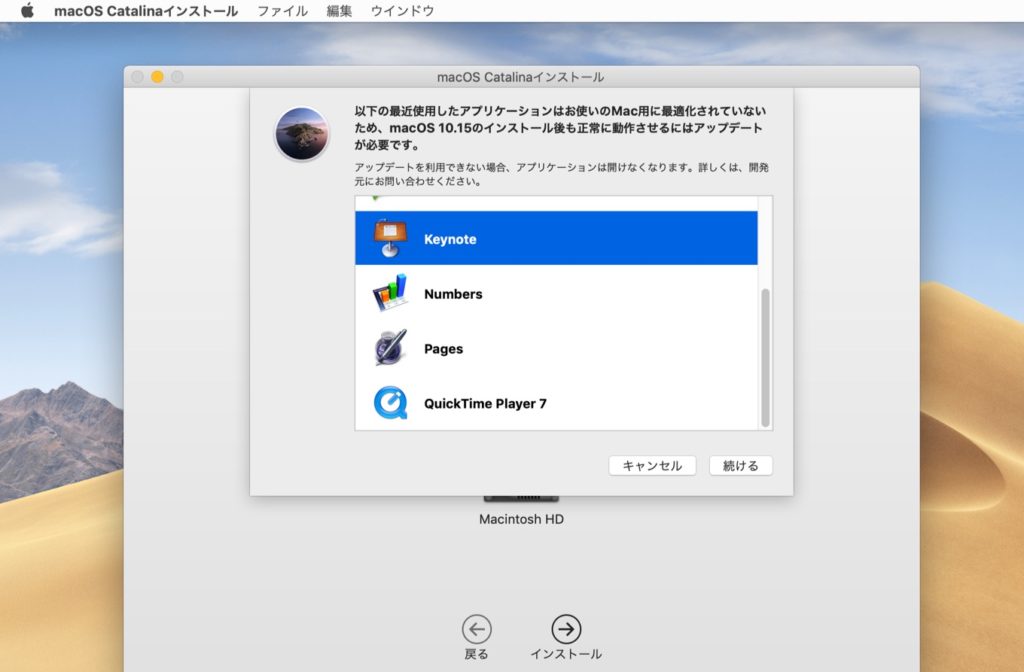Click the QuickTime Player 7 icon
The width and height of the screenshot is (1024, 672).
click(390, 403)
